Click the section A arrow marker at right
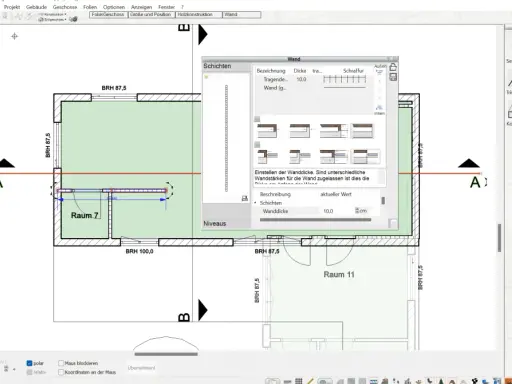This screenshot has width=512, height=384. (469, 163)
